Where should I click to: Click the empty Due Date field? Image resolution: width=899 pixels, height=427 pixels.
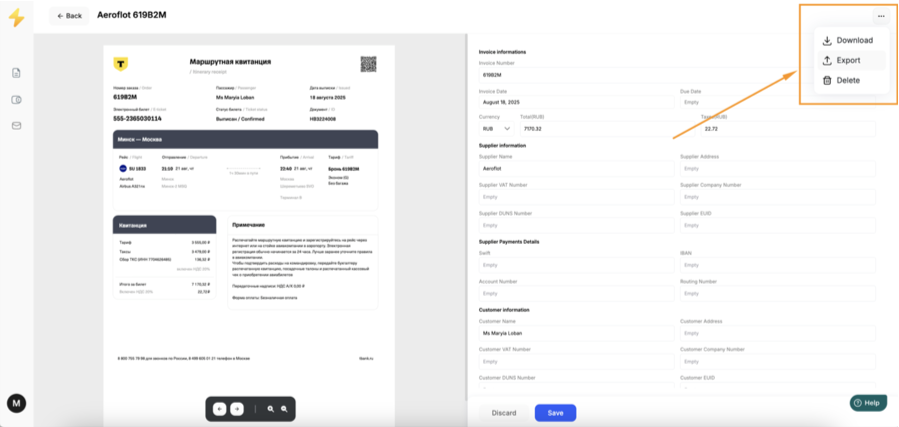click(777, 102)
